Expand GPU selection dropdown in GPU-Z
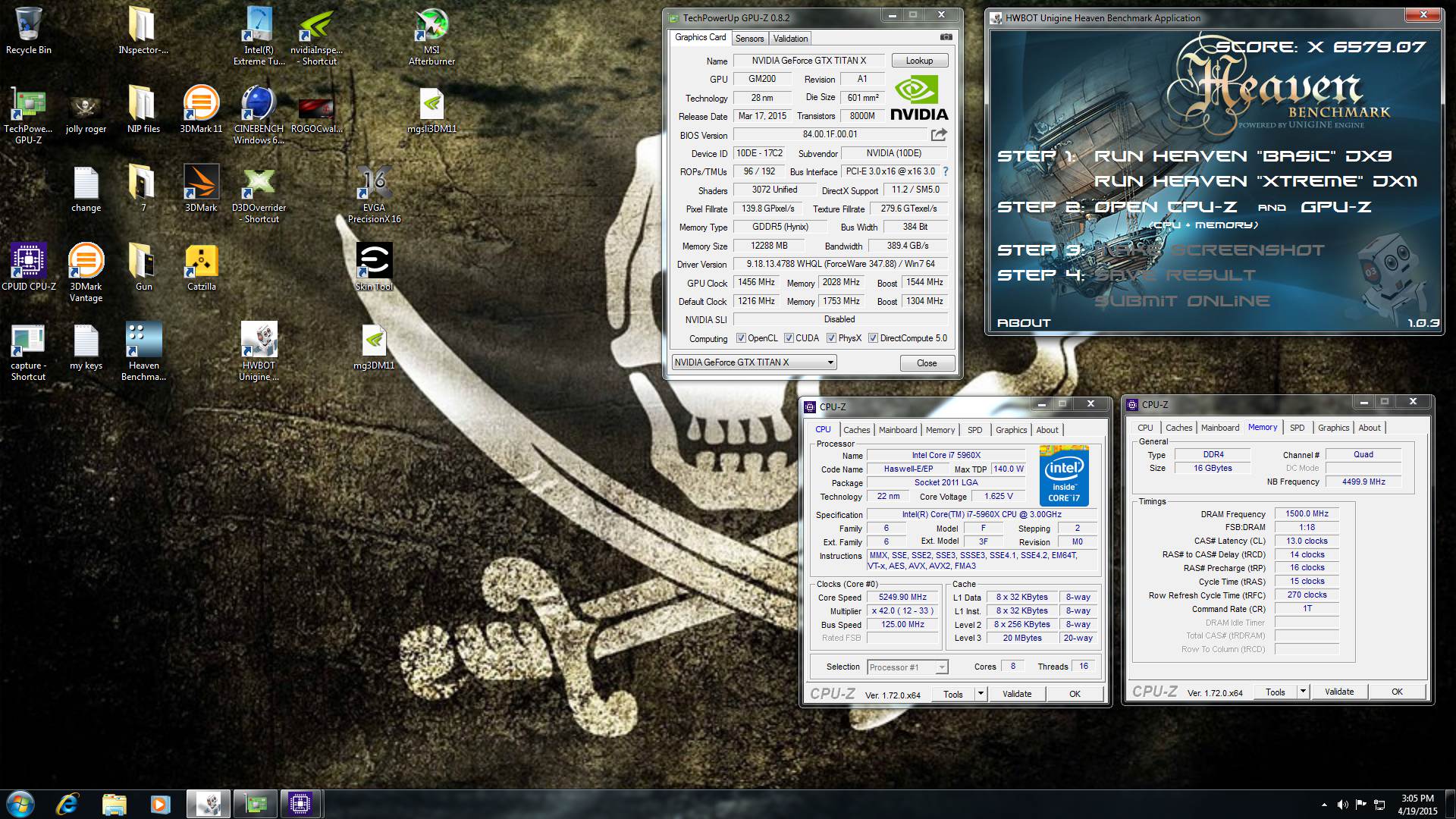This screenshot has width=1456, height=819. coord(830,362)
